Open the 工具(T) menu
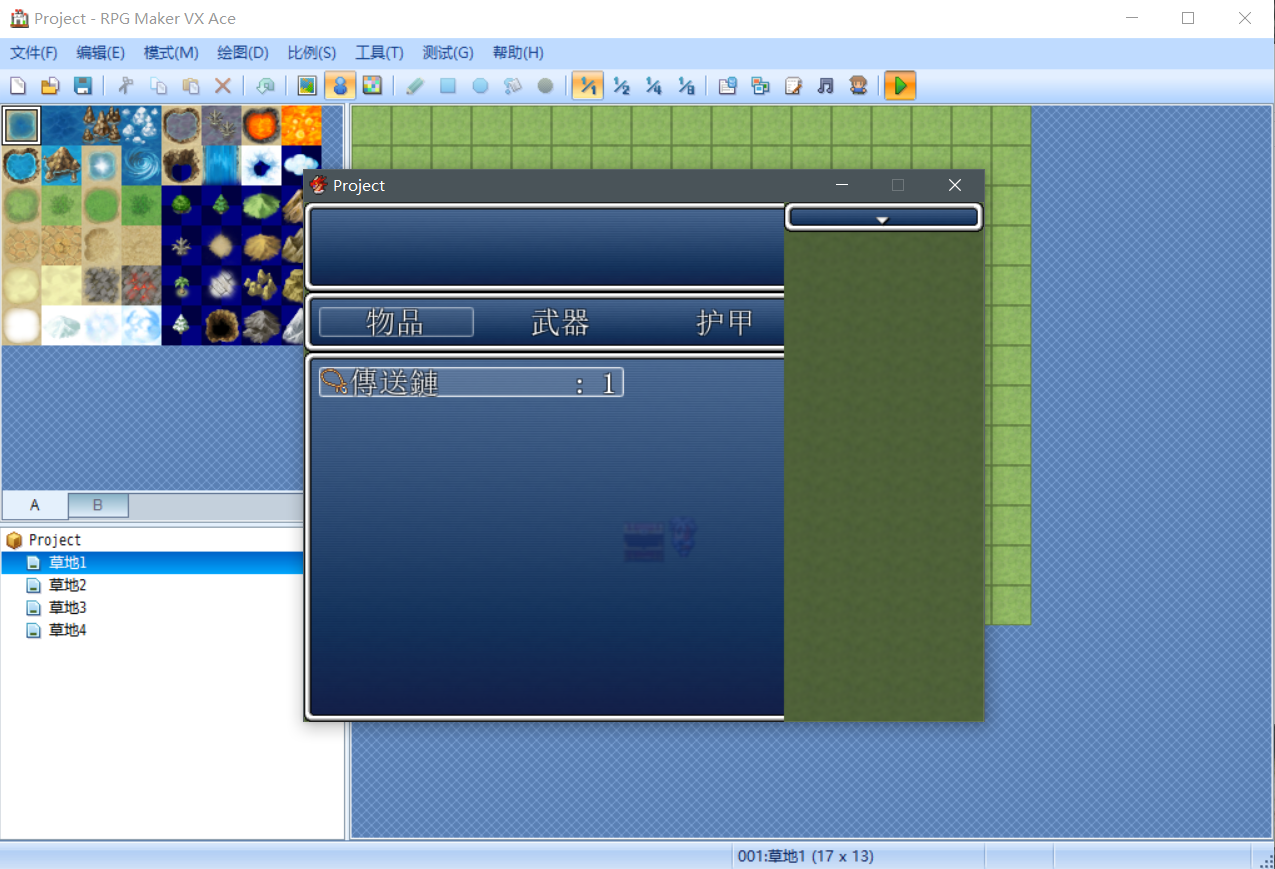 tap(379, 53)
